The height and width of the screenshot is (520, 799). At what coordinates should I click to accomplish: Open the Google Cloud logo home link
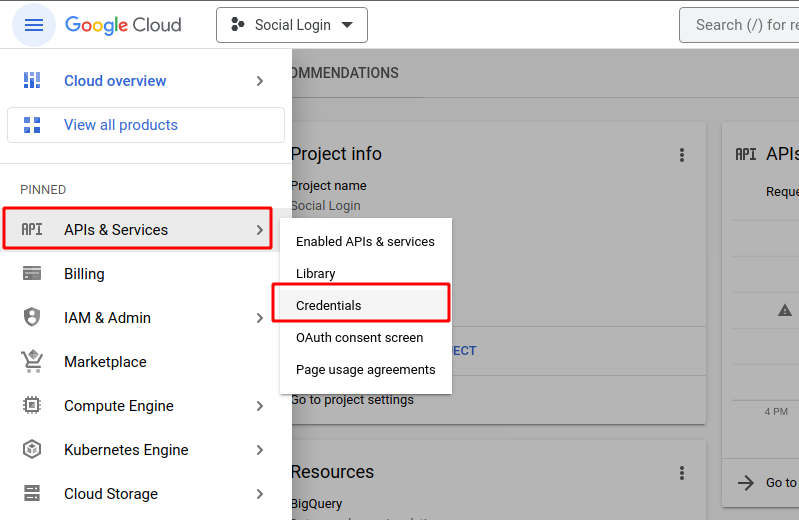click(x=123, y=25)
